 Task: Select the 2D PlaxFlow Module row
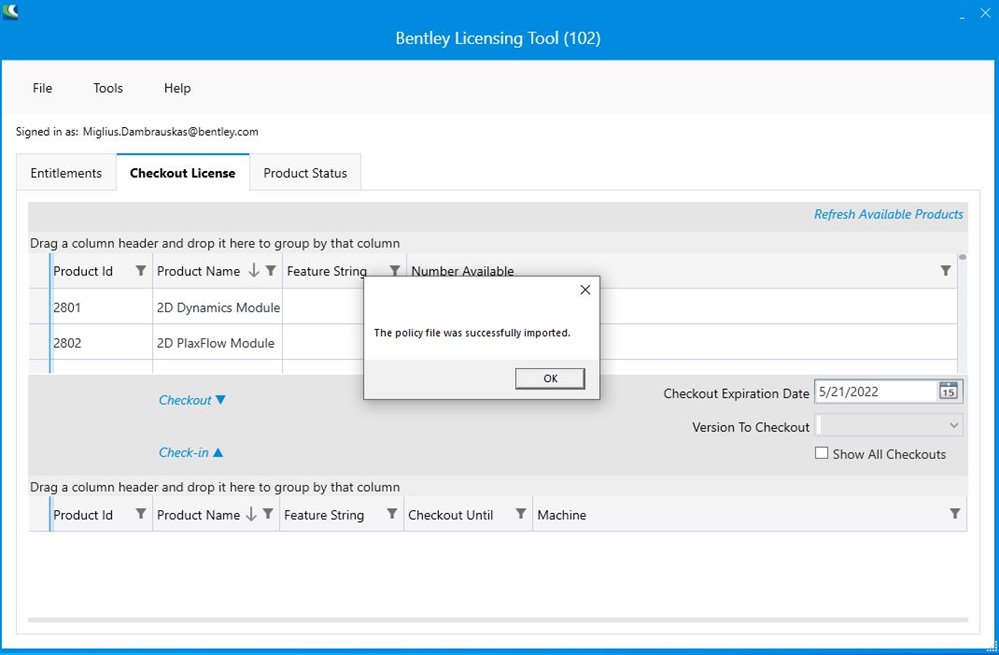click(x=492, y=343)
